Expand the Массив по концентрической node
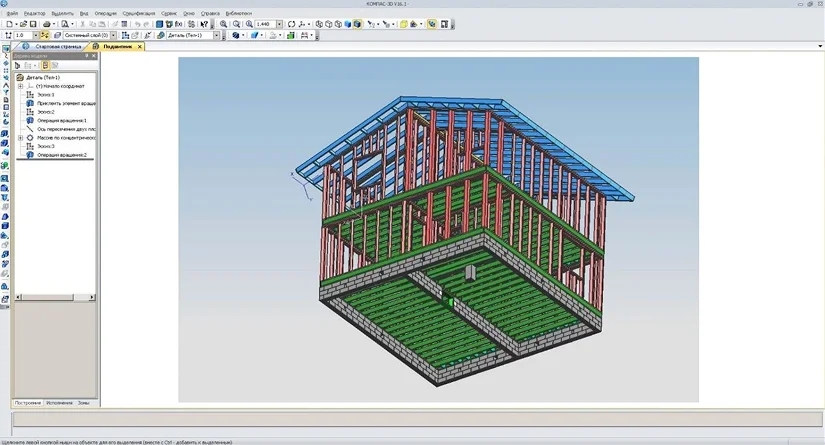 (21, 138)
